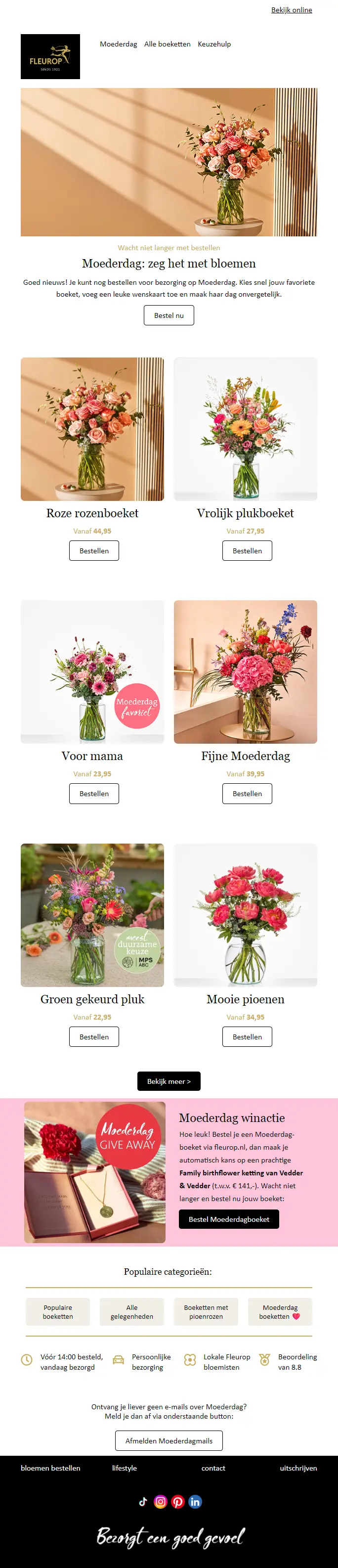
Task: Select the Boeketten met pioenrozen category
Action: (x=206, y=1311)
